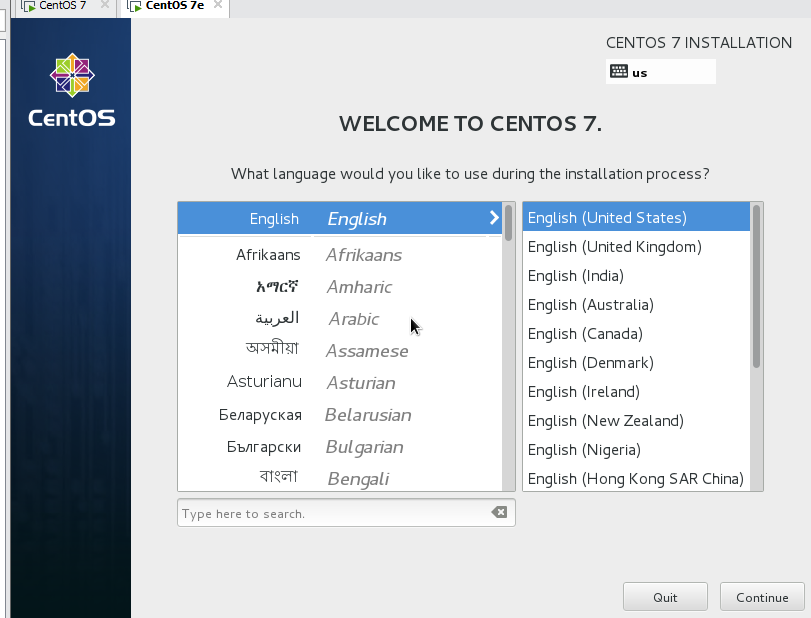Close the CentOS 7 tab
811x618 pixels.
tap(105, 6)
